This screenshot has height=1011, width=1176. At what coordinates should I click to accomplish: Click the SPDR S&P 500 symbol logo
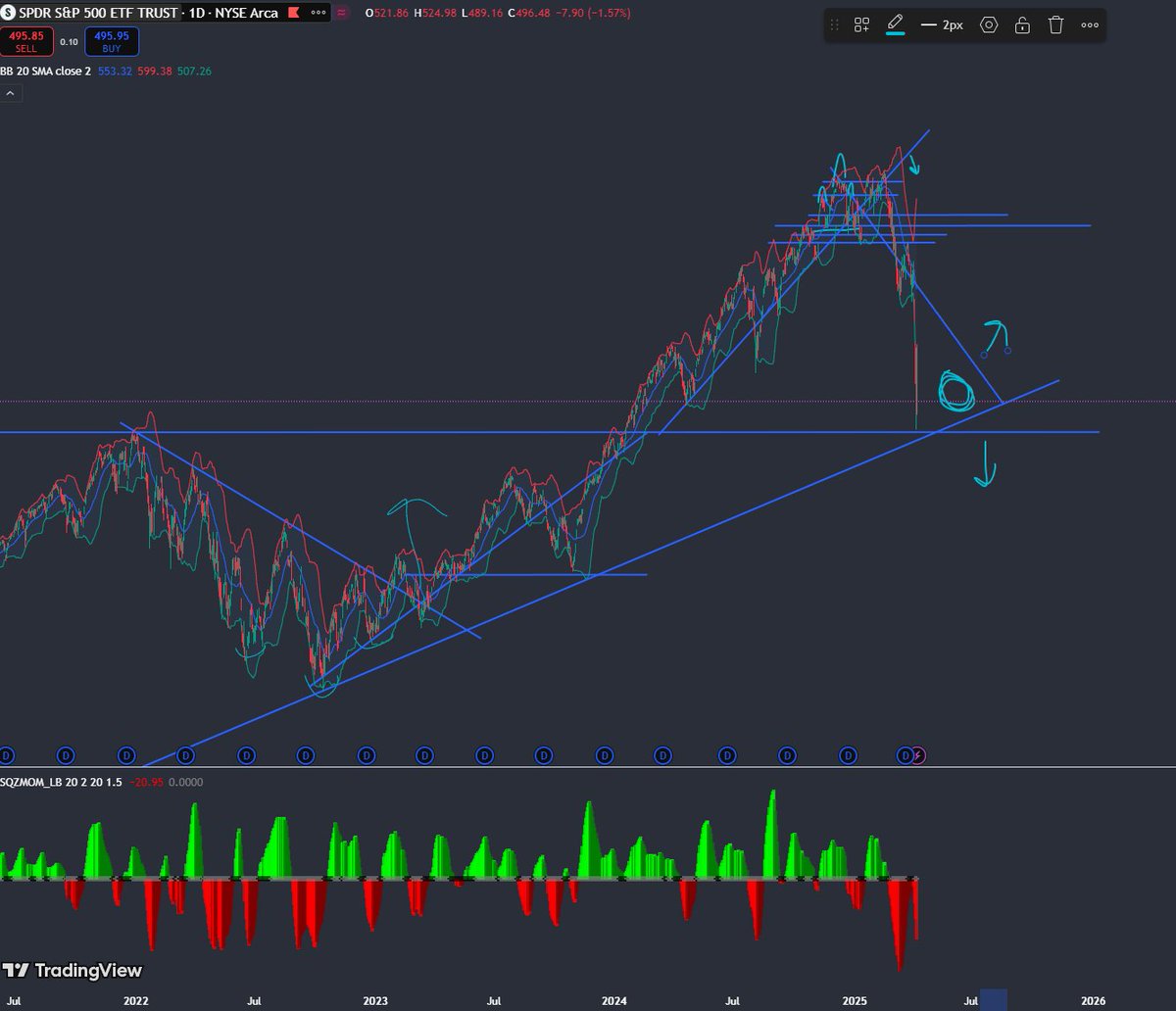pyautogui.click(x=10, y=13)
